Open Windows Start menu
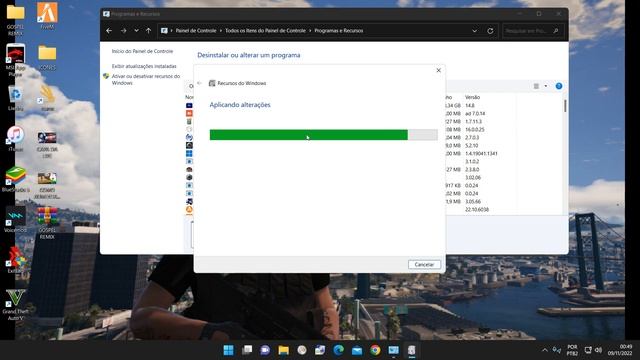Viewport: 640px width, 360px height. pos(229,350)
